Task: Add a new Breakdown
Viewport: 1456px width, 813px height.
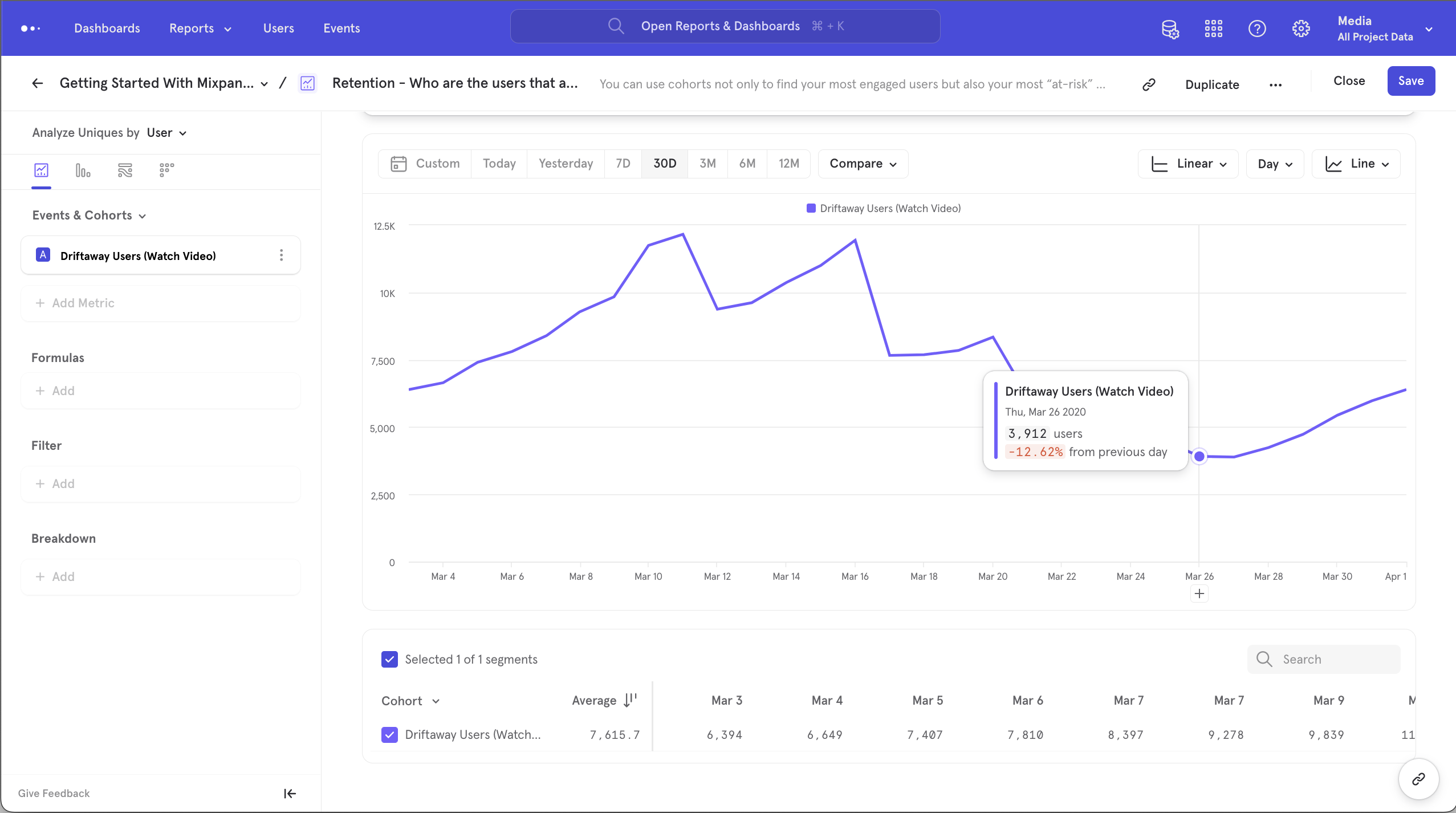Action: click(160, 576)
